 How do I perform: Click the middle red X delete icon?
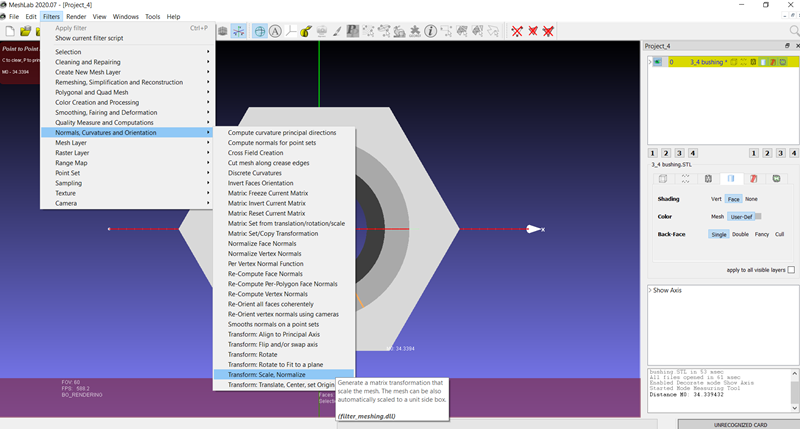pos(533,32)
